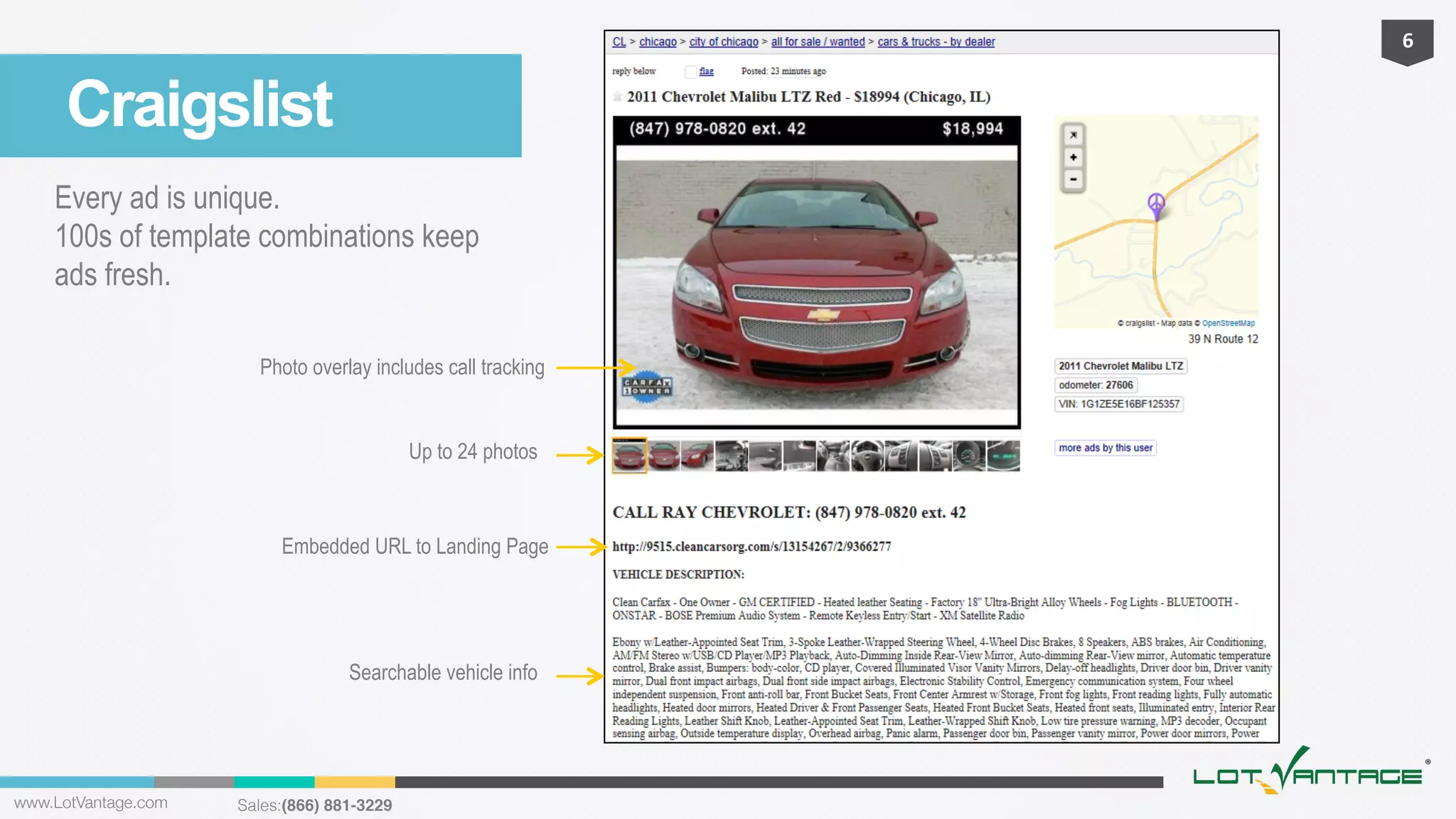This screenshot has height=819, width=1456.
Task: Zoom in on the map
Action: tap(1073, 157)
